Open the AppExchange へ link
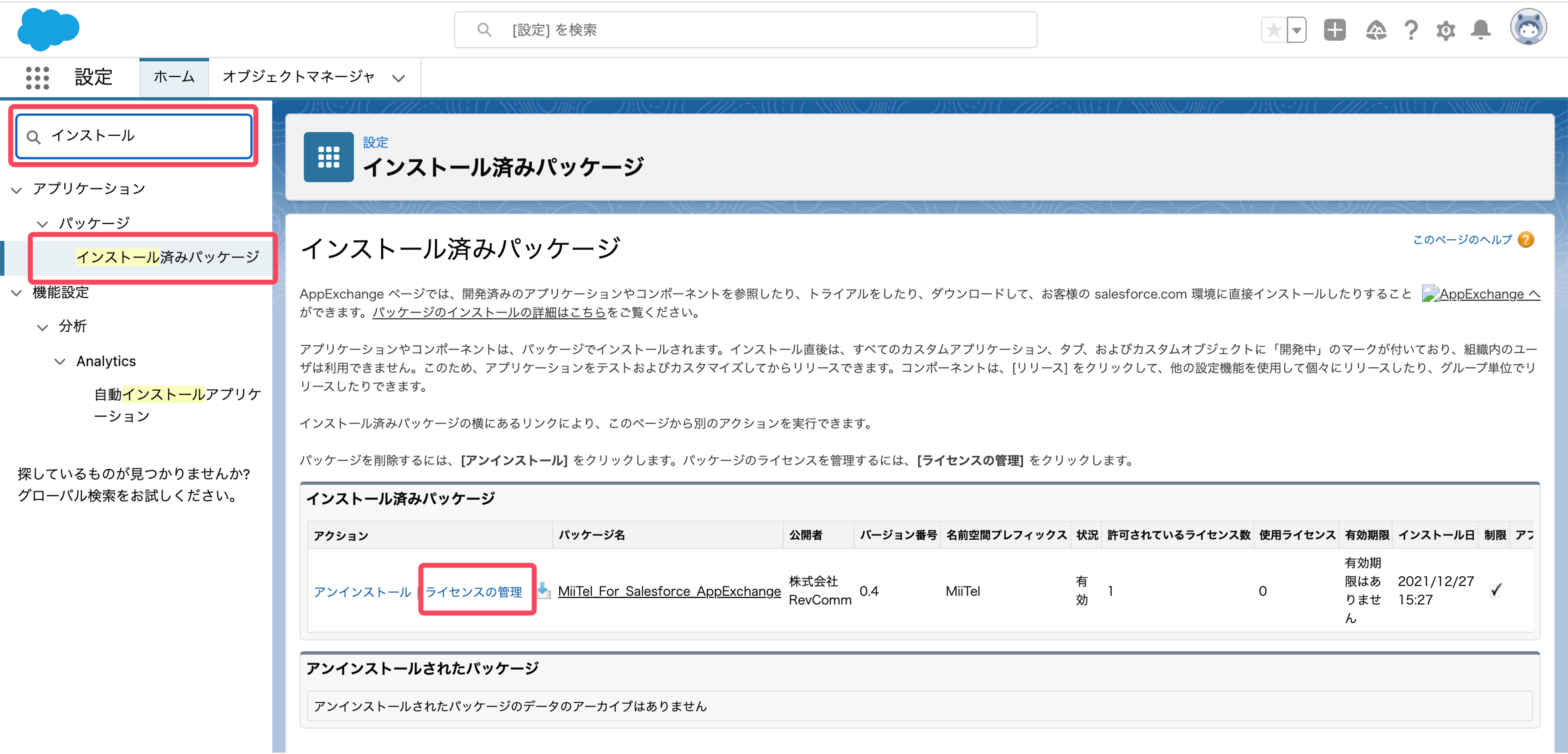 [x=1481, y=295]
